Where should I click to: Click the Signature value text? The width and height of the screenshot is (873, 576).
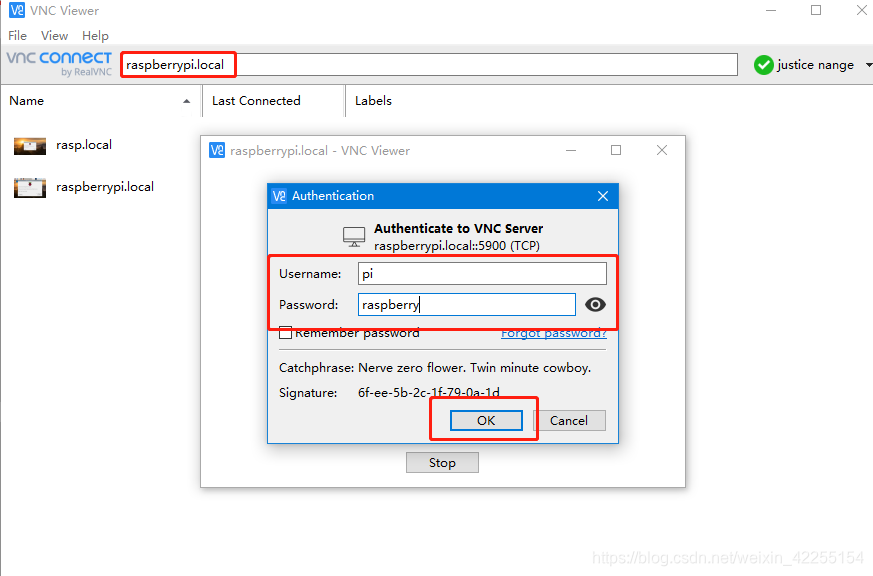point(429,392)
